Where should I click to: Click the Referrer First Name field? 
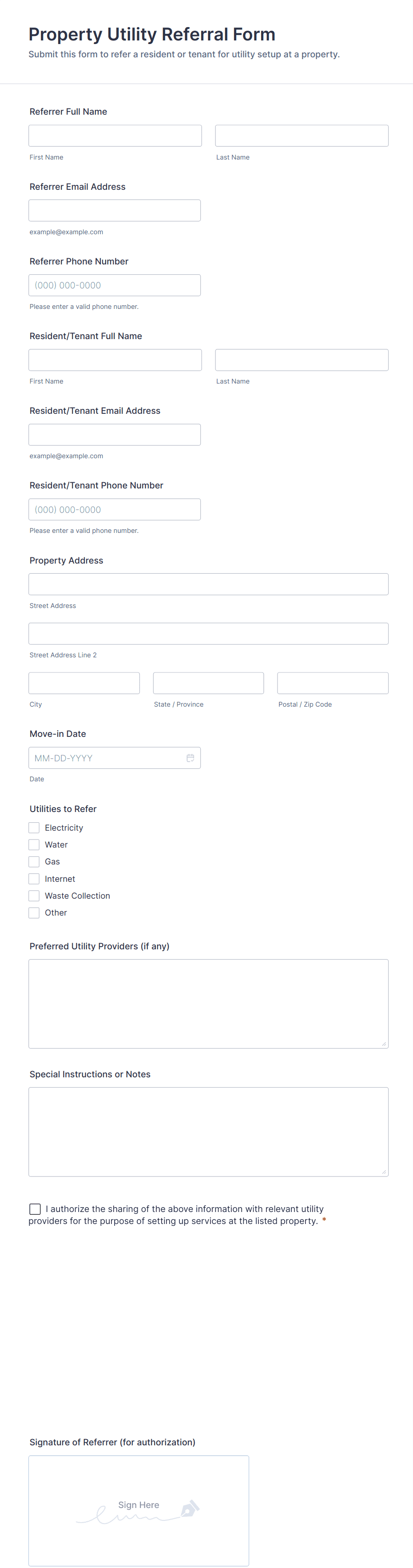coord(115,136)
